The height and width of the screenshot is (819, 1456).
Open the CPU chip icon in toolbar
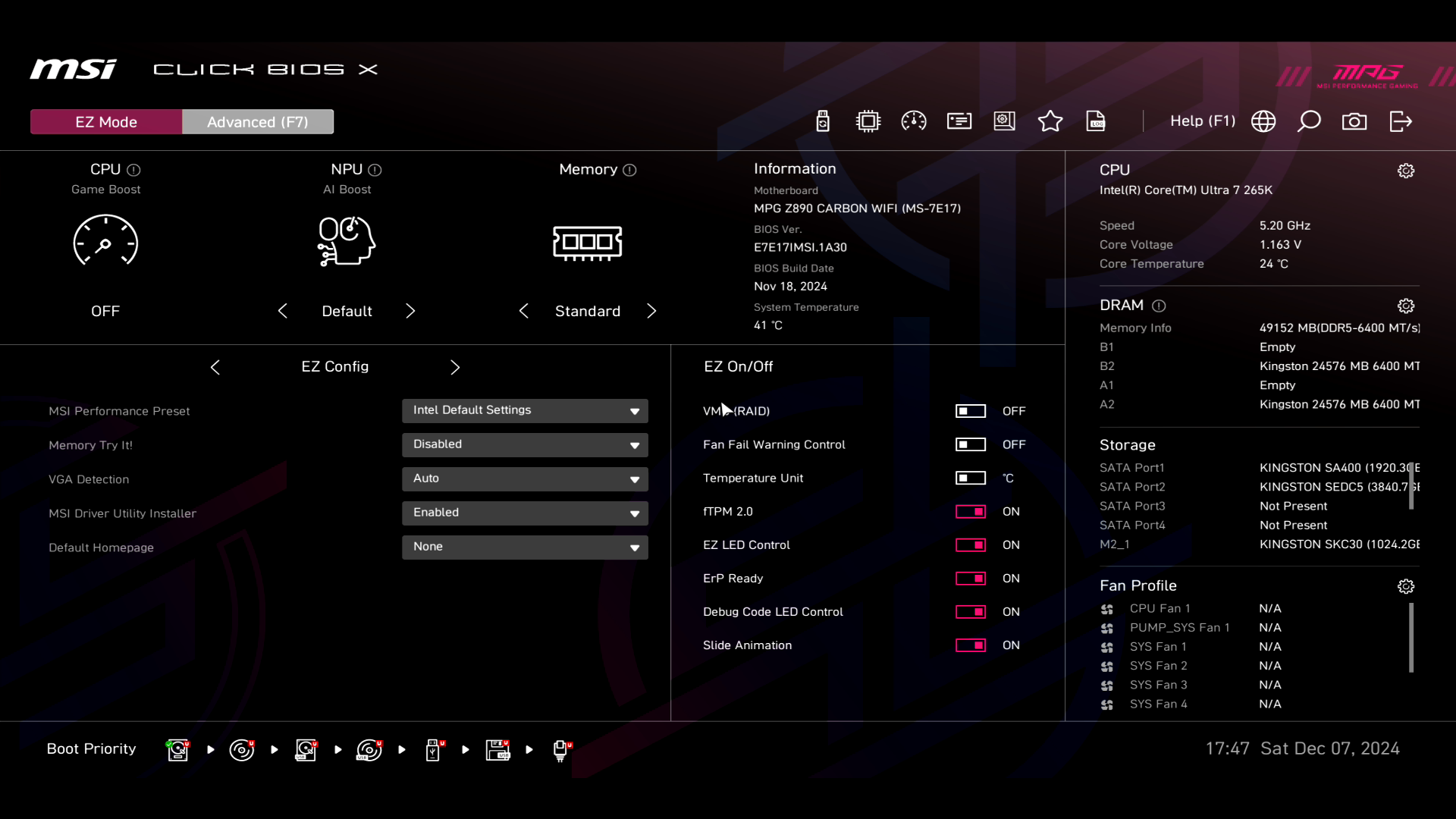(868, 121)
